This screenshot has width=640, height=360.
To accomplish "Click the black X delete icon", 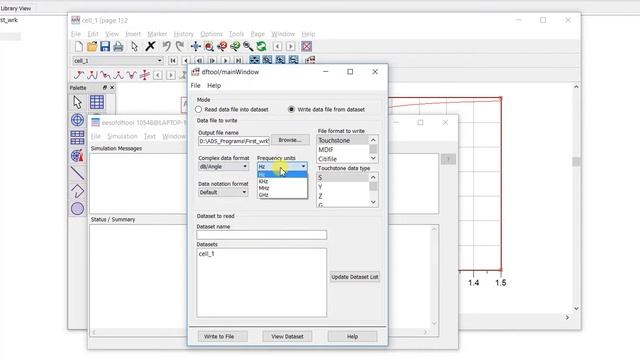I will pos(150,47).
